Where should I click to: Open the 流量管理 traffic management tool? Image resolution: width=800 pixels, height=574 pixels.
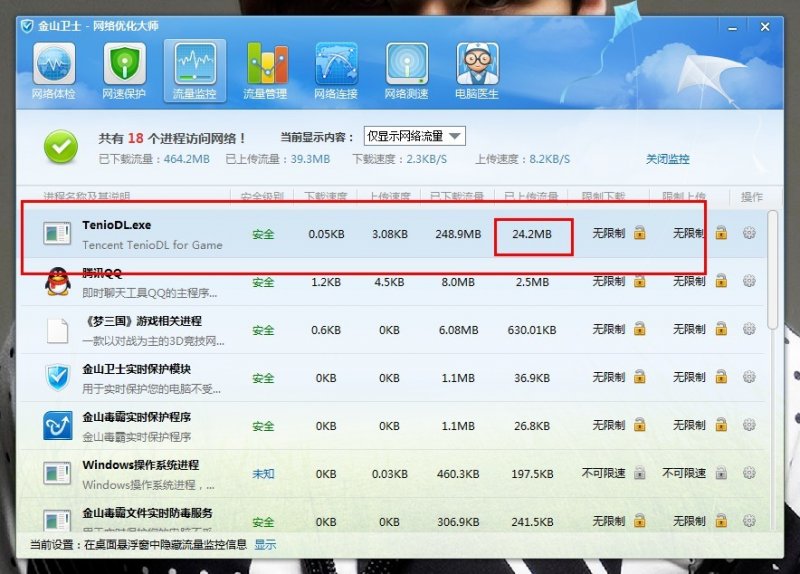(265, 71)
